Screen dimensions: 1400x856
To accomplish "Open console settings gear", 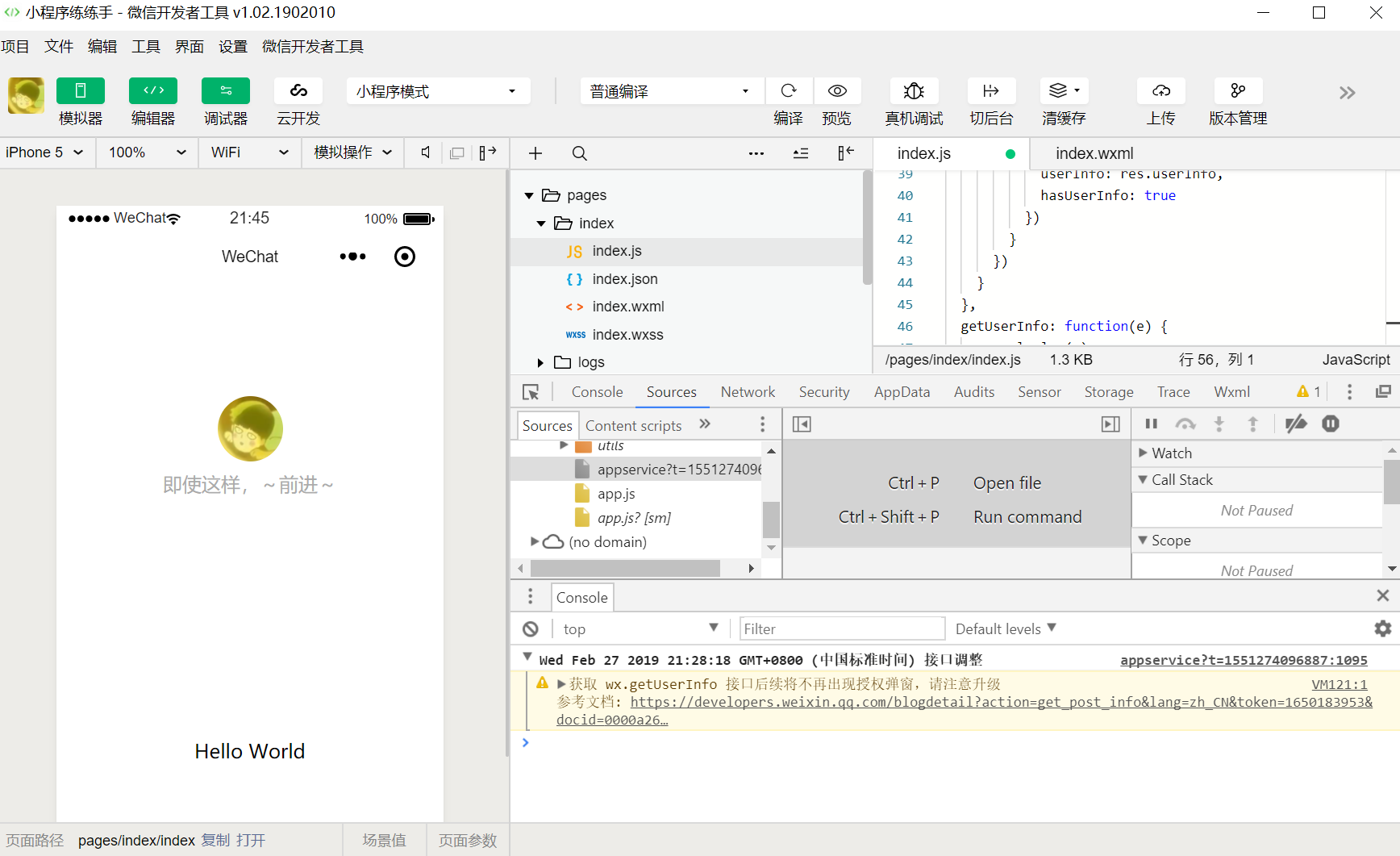I will [1382, 628].
